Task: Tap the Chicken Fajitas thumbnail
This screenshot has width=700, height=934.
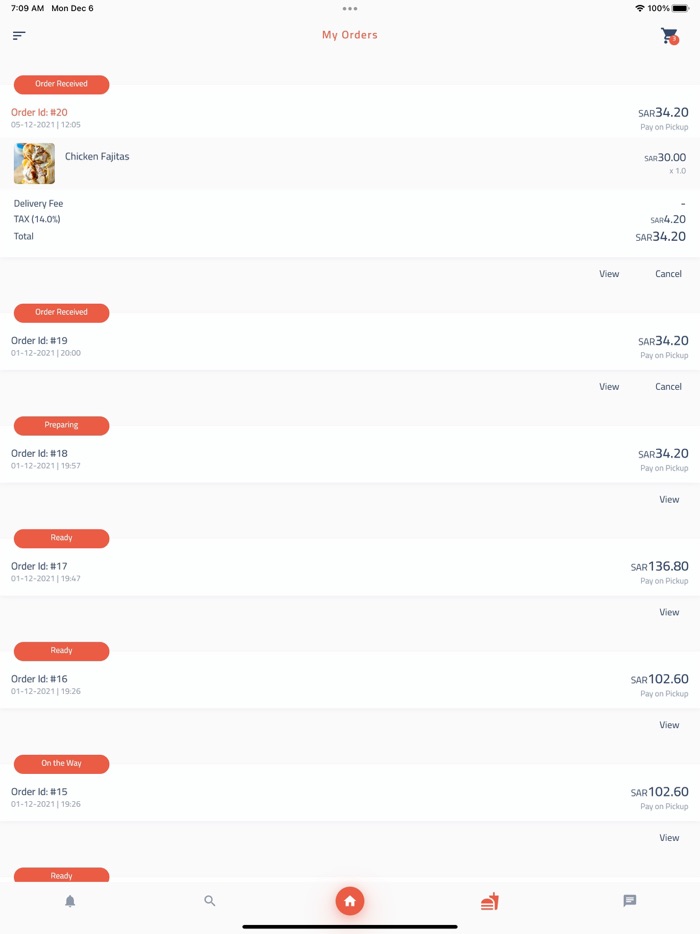Action: pos(34,164)
